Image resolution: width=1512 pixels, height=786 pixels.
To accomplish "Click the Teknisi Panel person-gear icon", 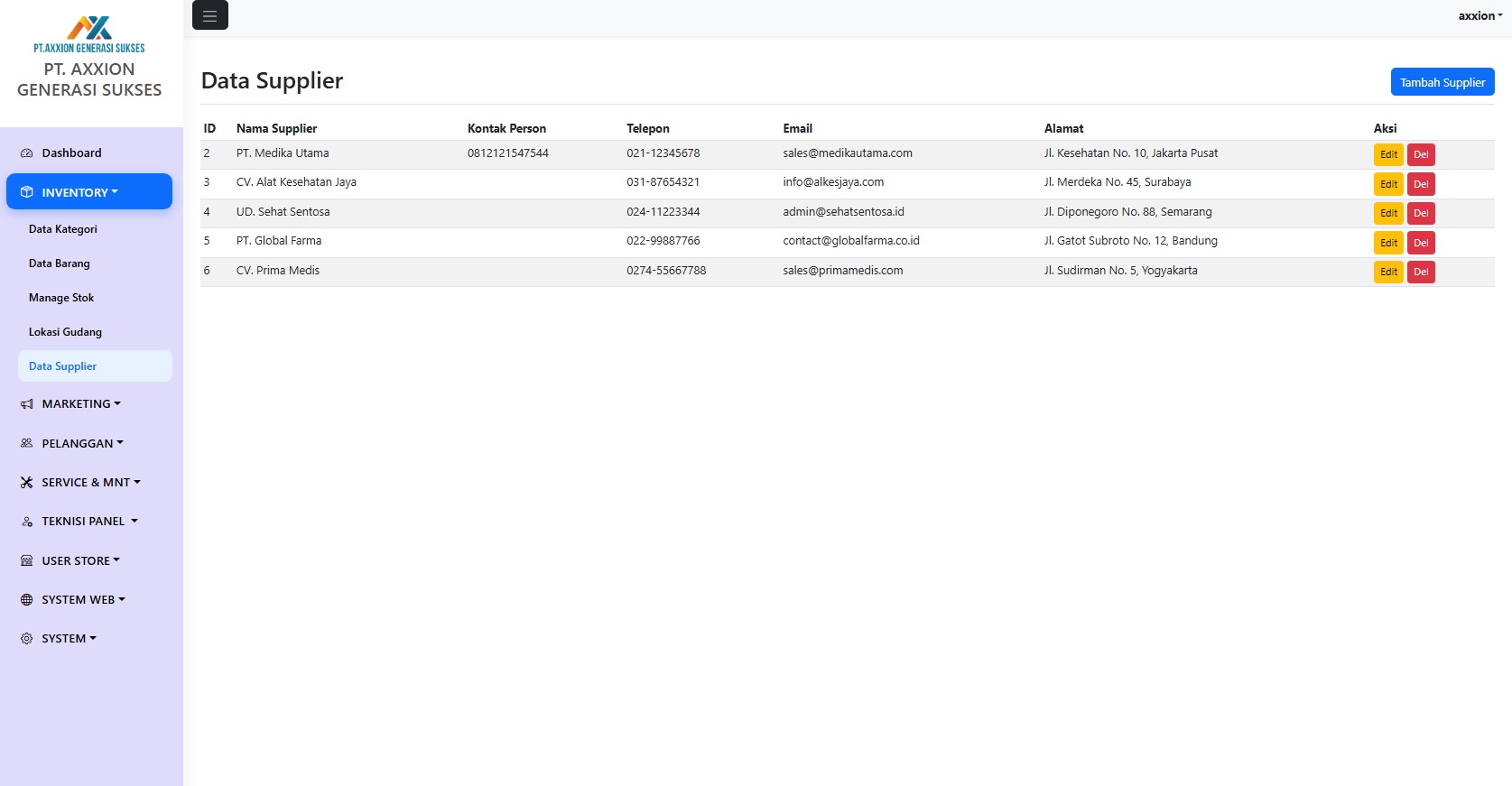I will point(27,522).
